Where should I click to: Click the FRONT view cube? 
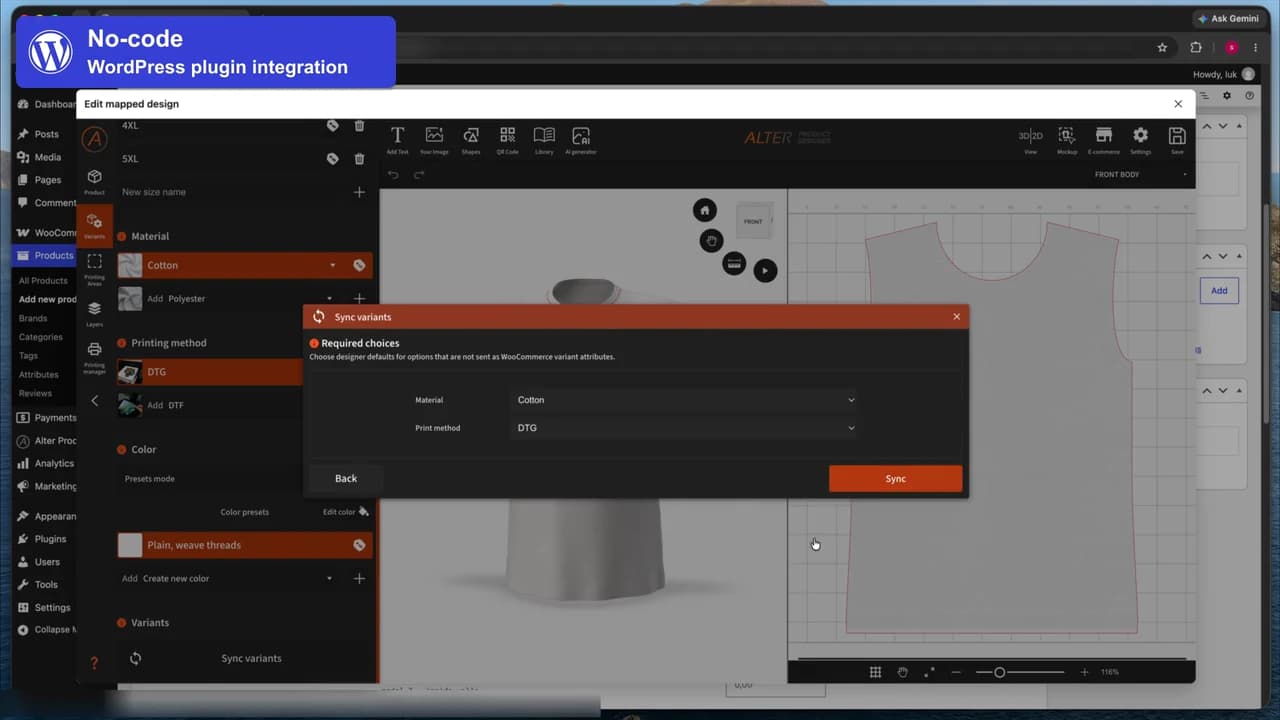click(x=754, y=221)
